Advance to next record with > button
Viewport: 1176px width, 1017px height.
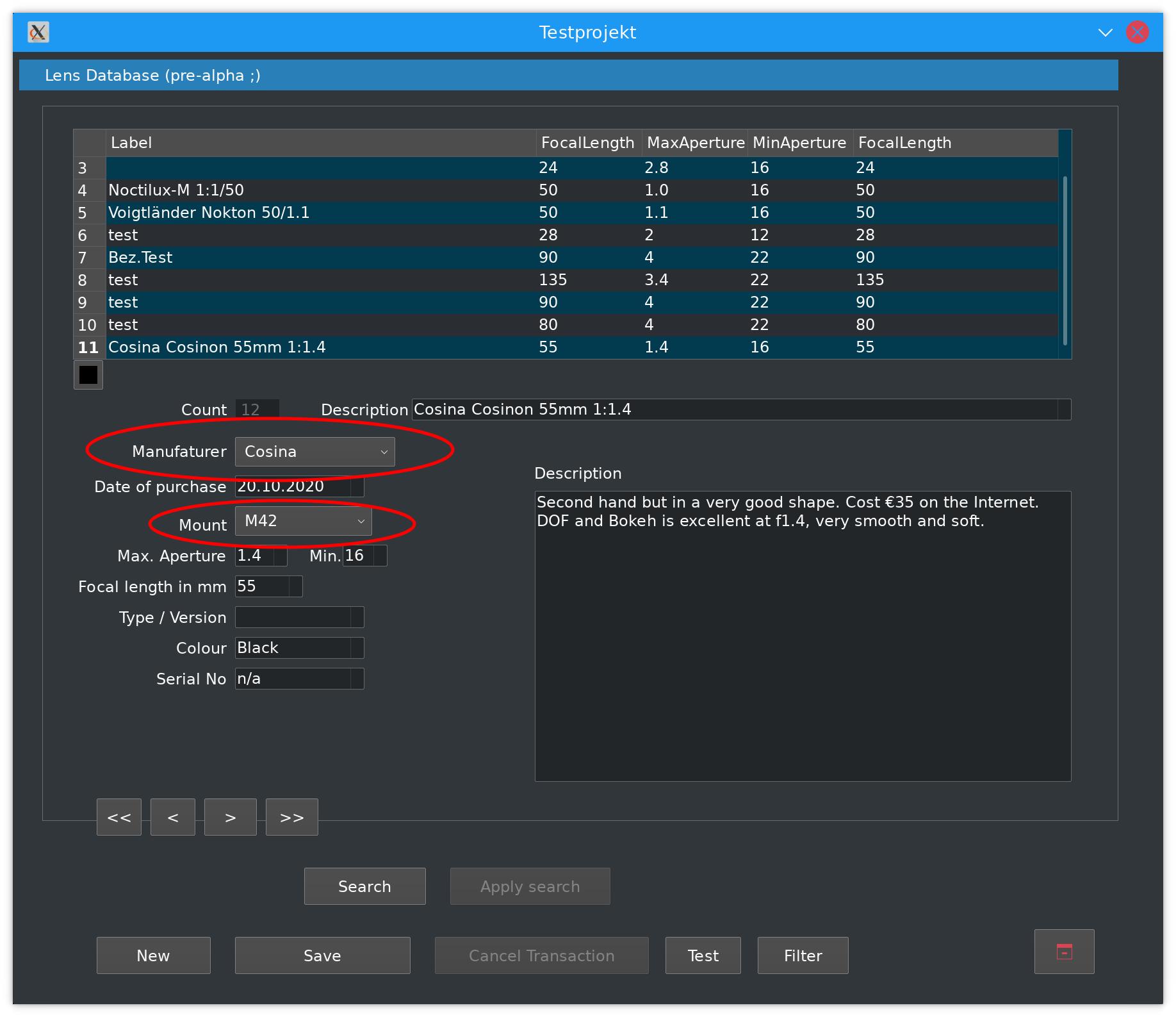click(x=231, y=817)
